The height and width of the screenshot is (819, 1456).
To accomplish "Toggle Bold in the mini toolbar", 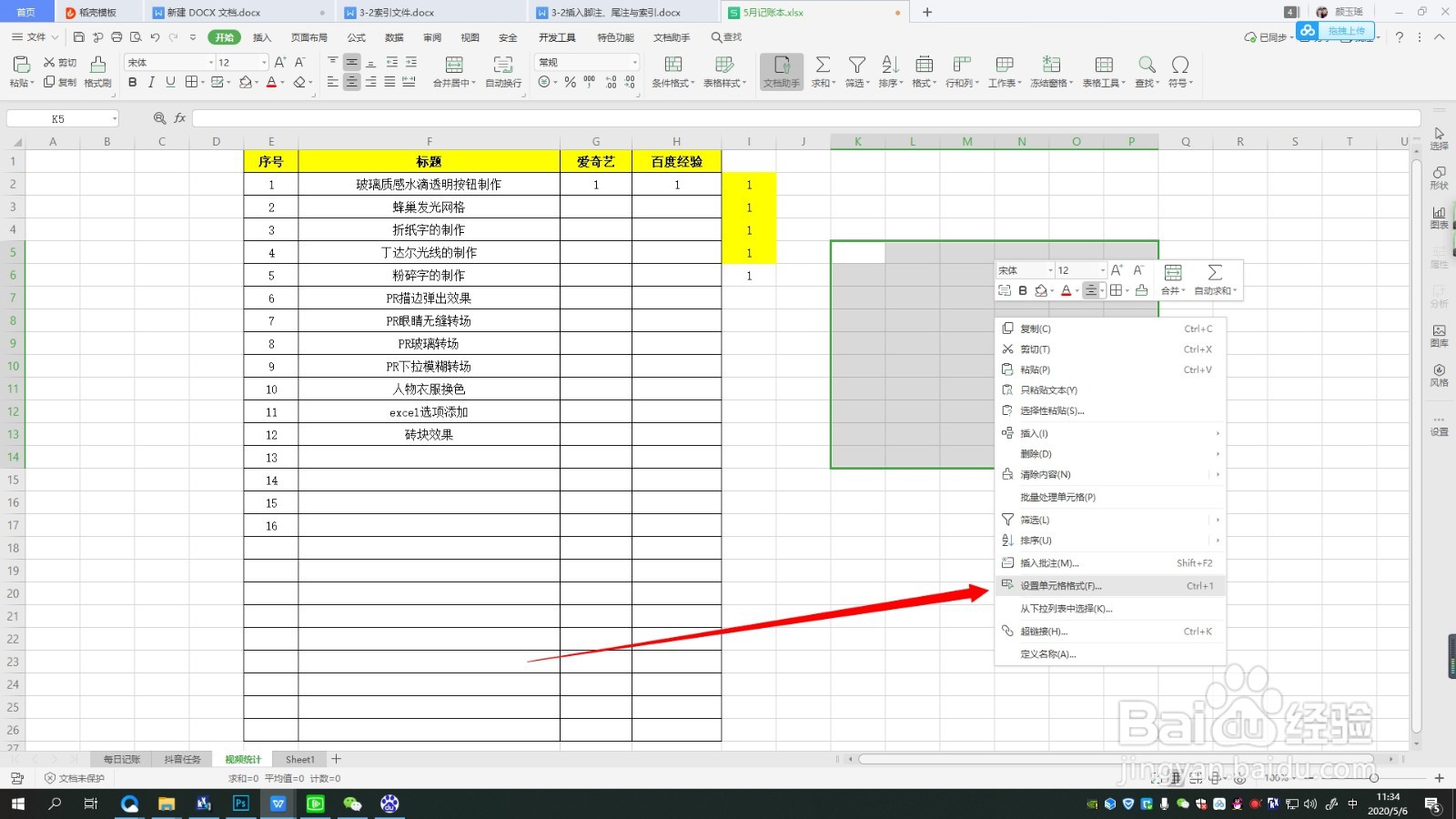I will (x=1023, y=290).
